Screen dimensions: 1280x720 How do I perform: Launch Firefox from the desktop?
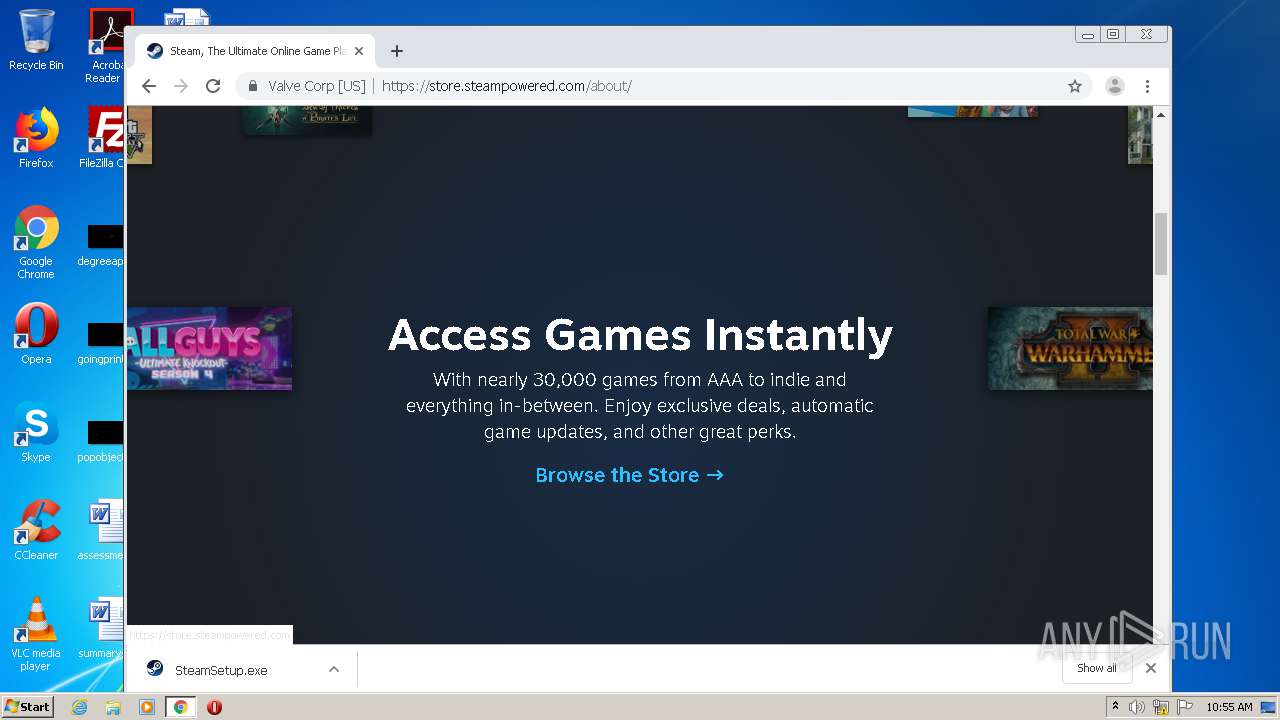pos(36,138)
